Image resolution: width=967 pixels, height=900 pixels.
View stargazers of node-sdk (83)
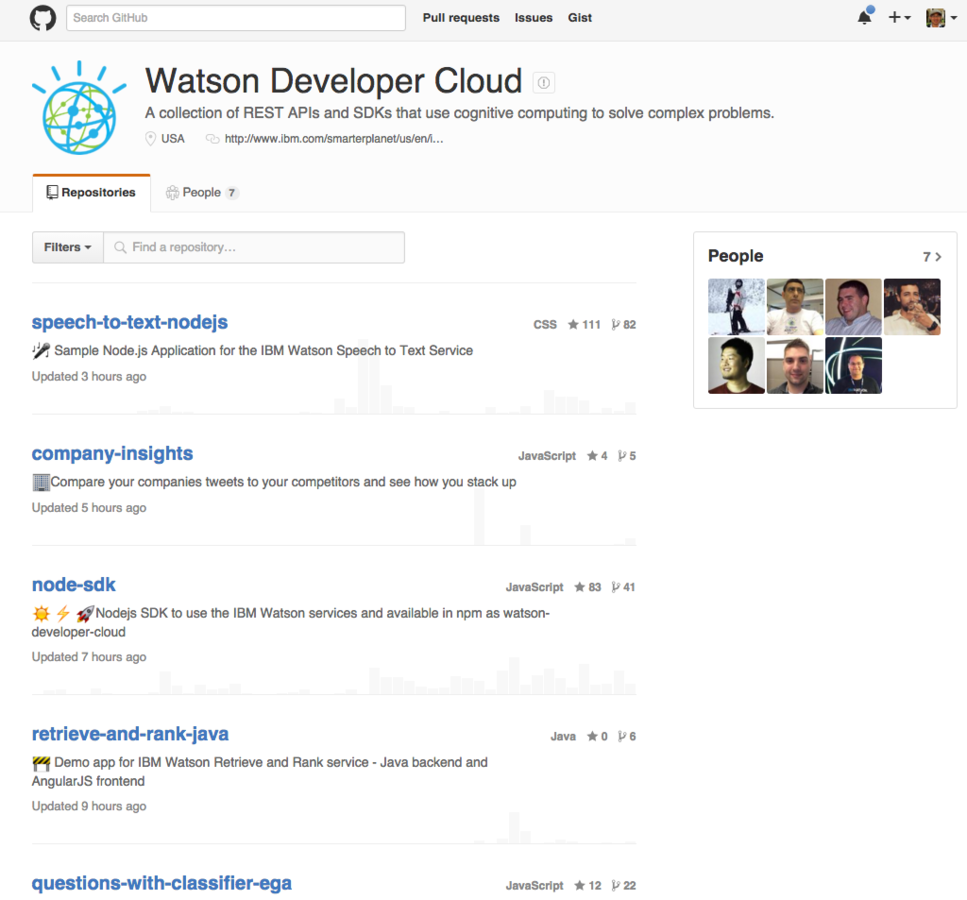pyautogui.click(x=588, y=587)
